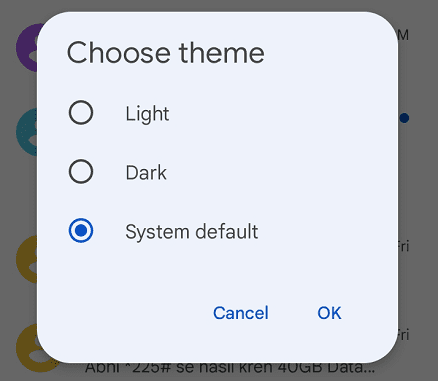
Task: Click the "Light" option label
Action: [x=147, y=114]
